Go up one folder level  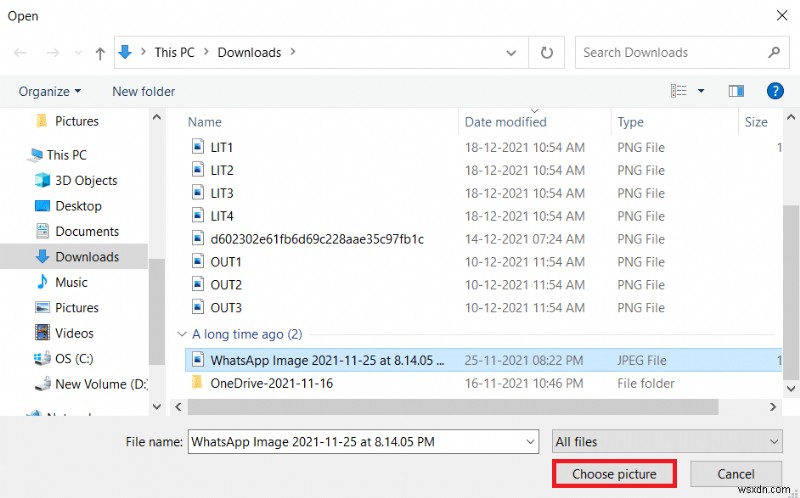[100, 53]
